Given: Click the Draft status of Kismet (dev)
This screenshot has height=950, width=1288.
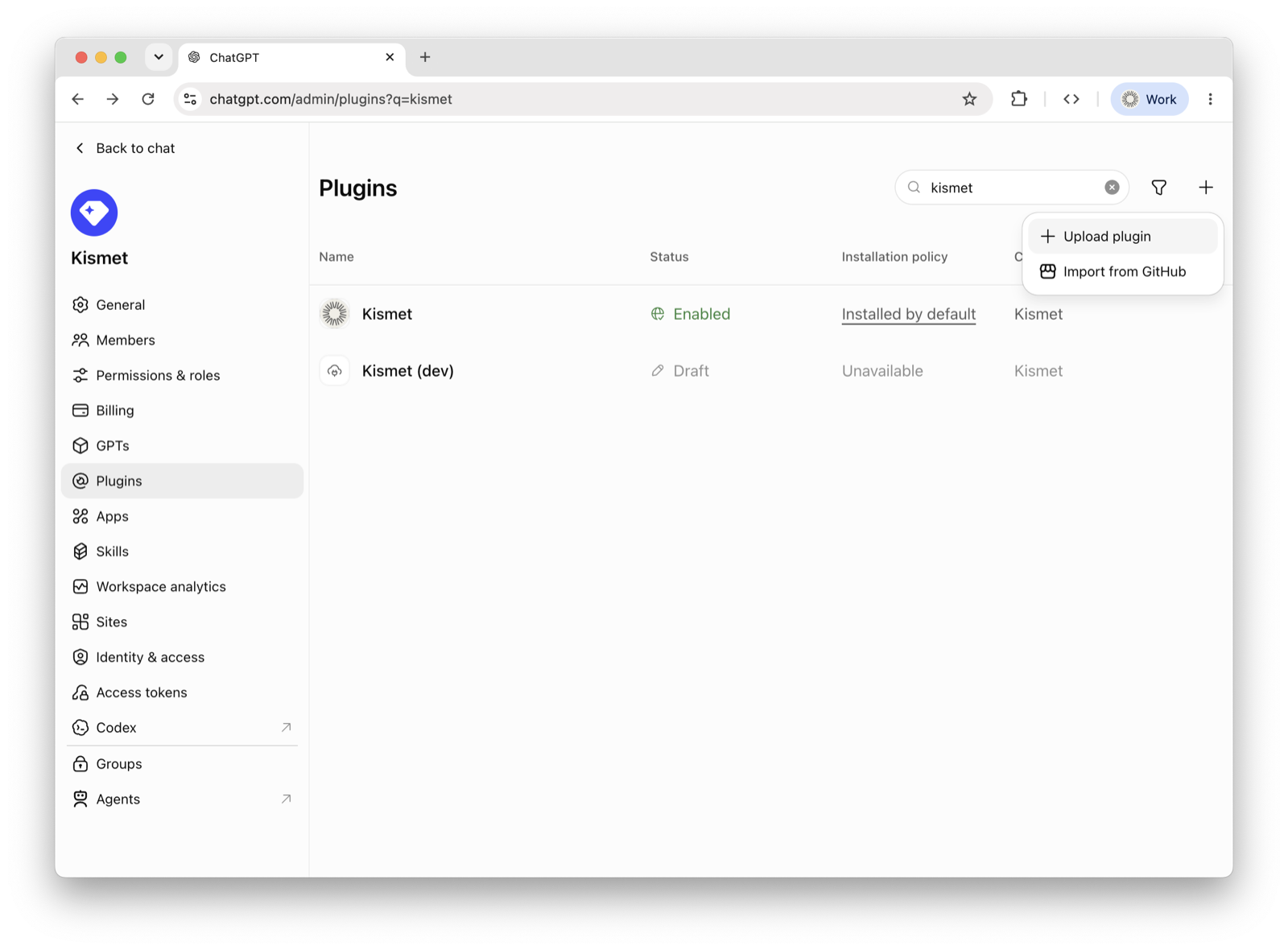Looking at the screenshot, I should [x=680, y=371].
